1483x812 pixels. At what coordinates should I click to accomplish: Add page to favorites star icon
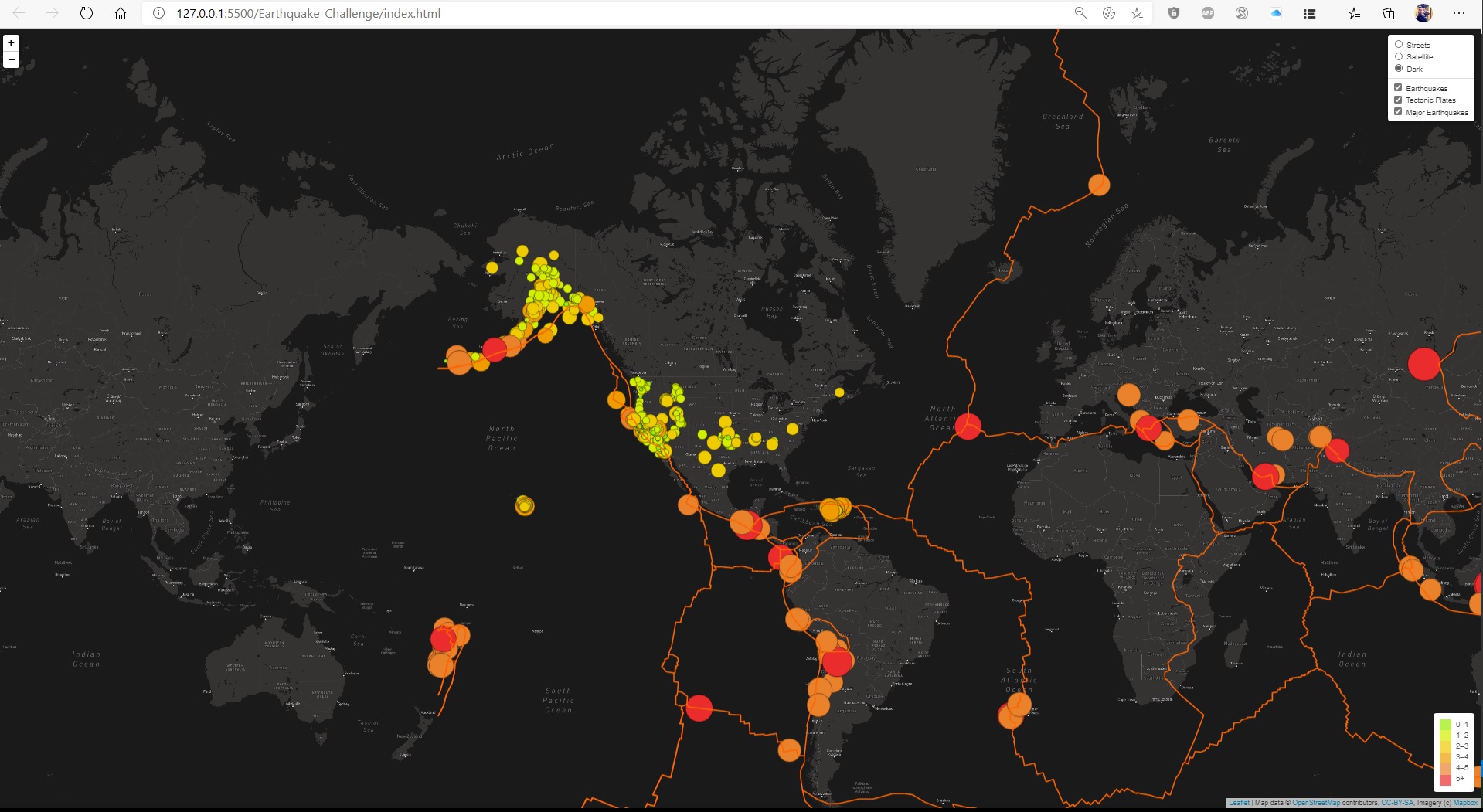(1137, 13)
